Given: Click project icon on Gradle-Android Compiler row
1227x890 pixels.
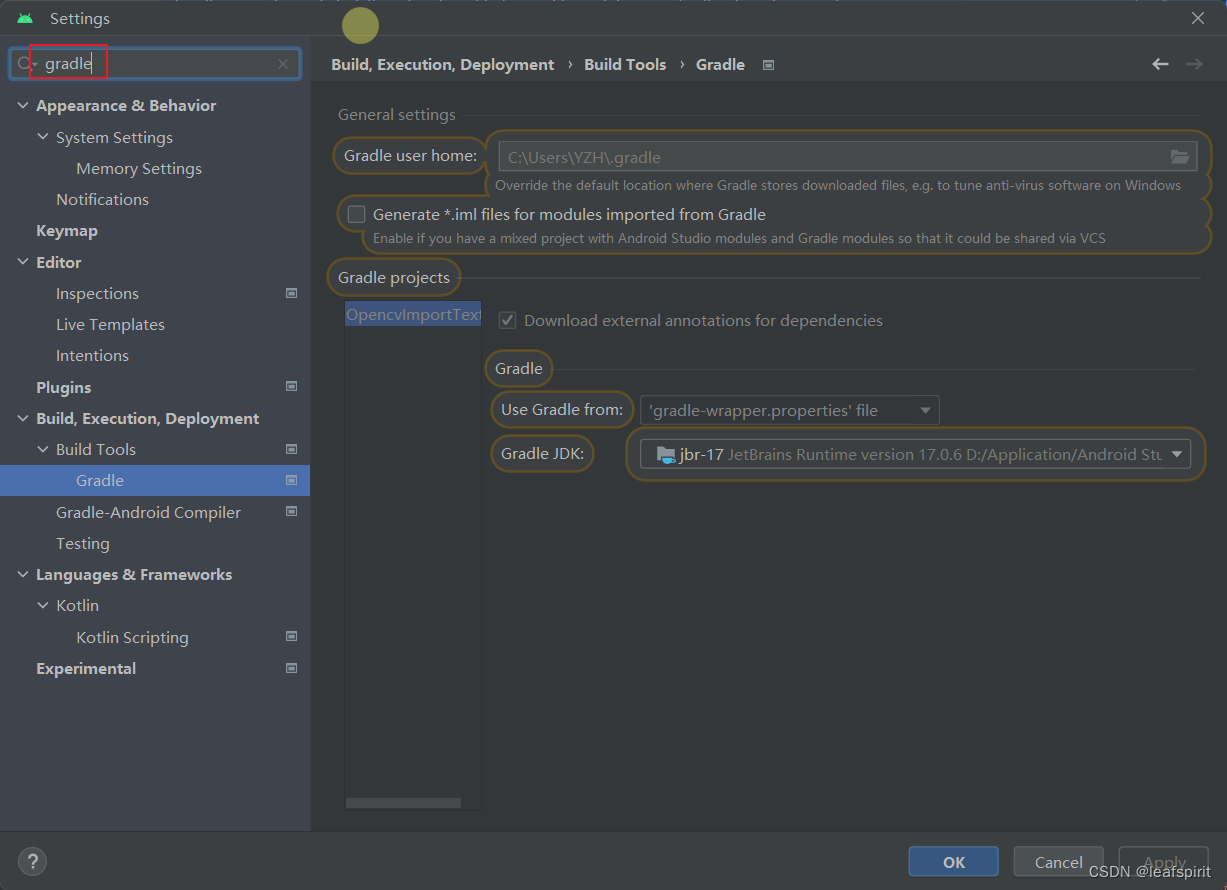Looking at the screenshot, I should [x=292, y=511].
